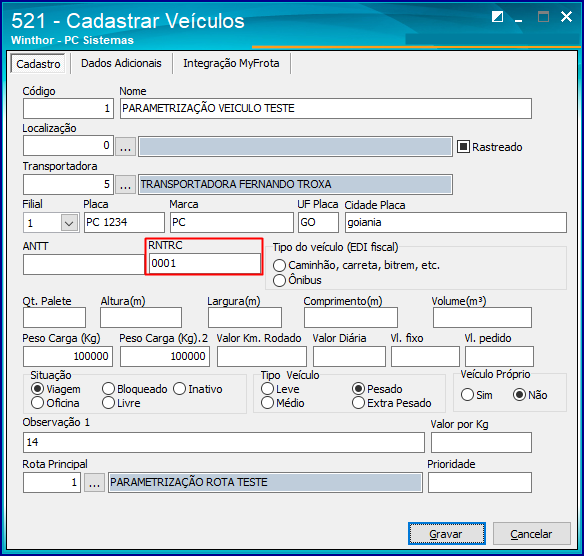Click the RNTRC field with 0001

tap(204, 263)
